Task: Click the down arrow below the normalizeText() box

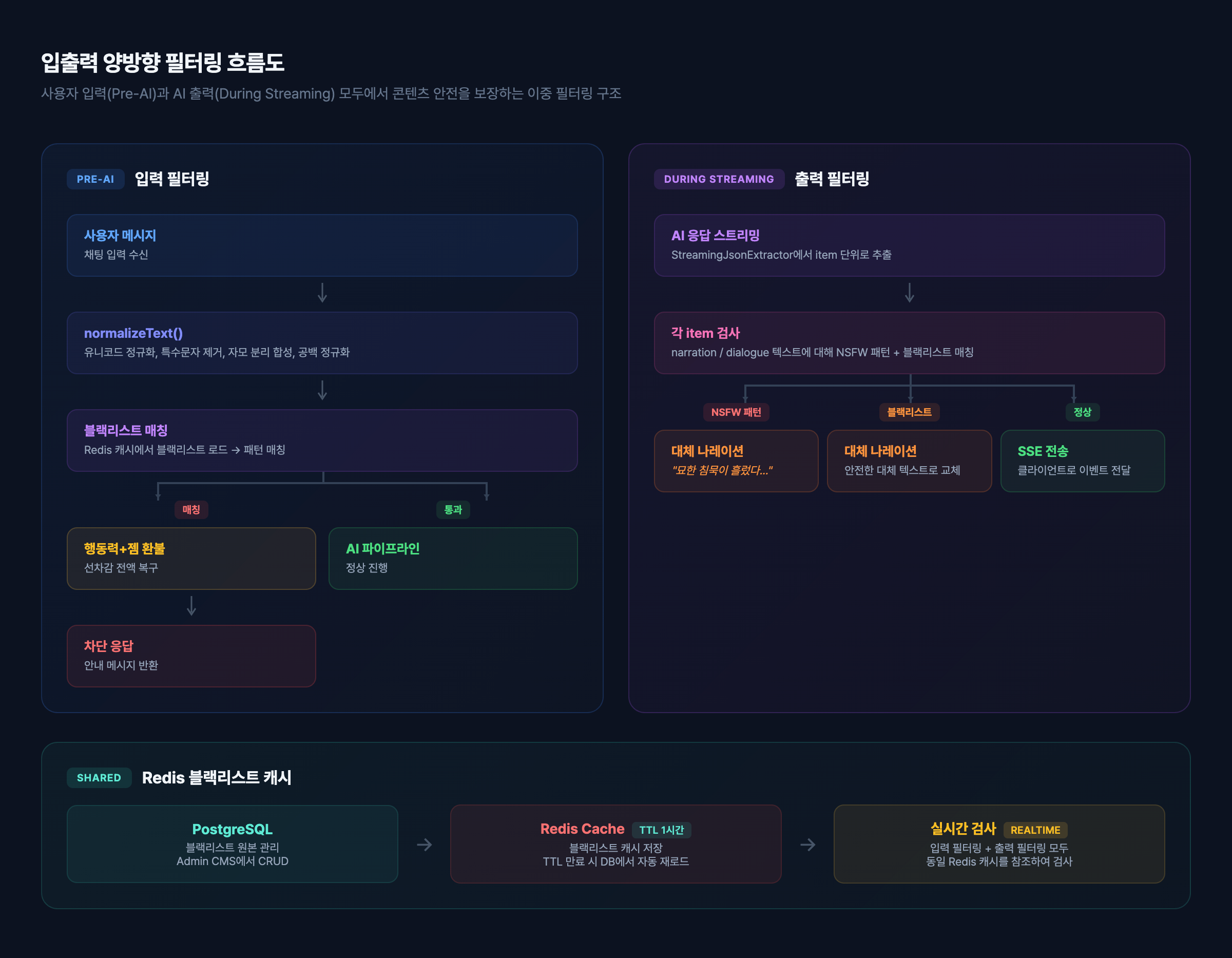Action: tap(322, 390)
